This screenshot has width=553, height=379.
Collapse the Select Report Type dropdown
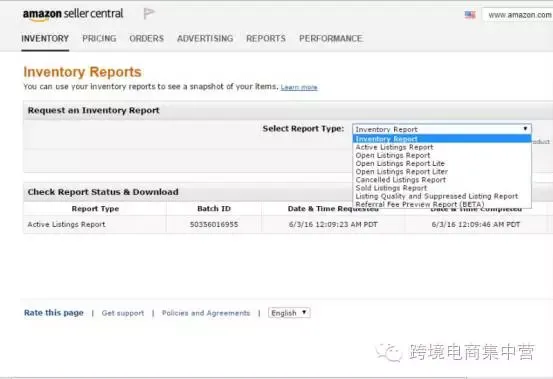442,129
